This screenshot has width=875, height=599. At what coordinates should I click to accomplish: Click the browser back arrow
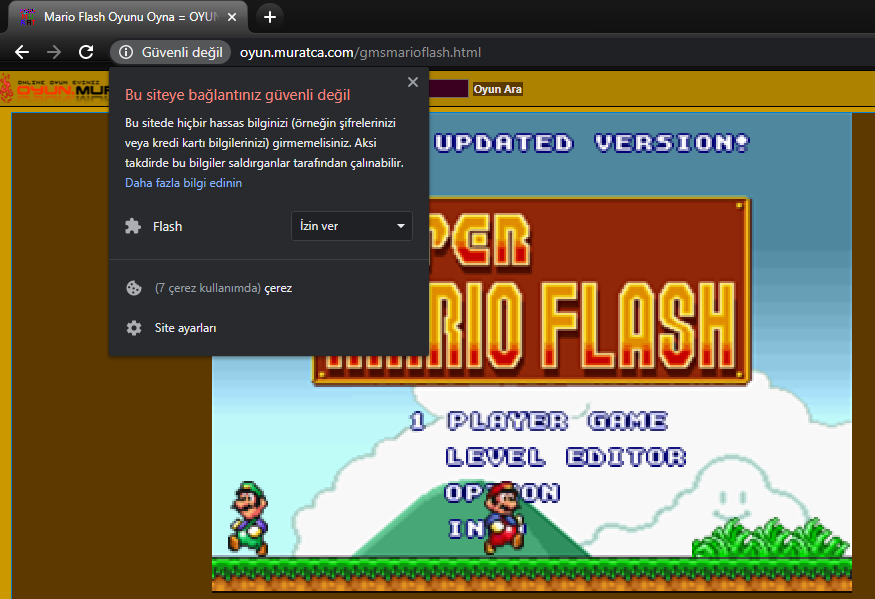[x=22, y=52]
